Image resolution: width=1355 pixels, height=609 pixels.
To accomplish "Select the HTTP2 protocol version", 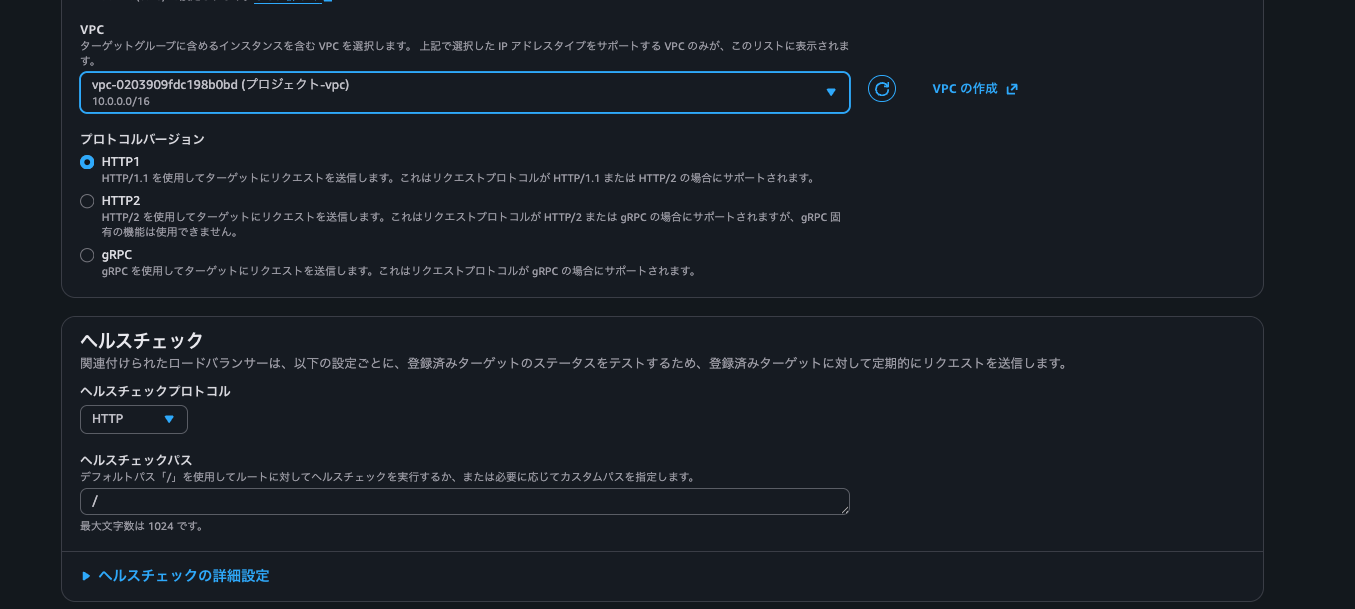I will pyautogui.click(x=87, y=200).
